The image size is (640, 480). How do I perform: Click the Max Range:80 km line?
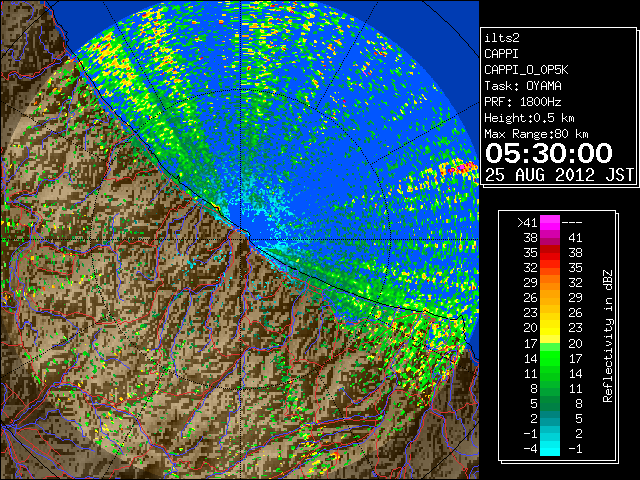click(536, 134)
